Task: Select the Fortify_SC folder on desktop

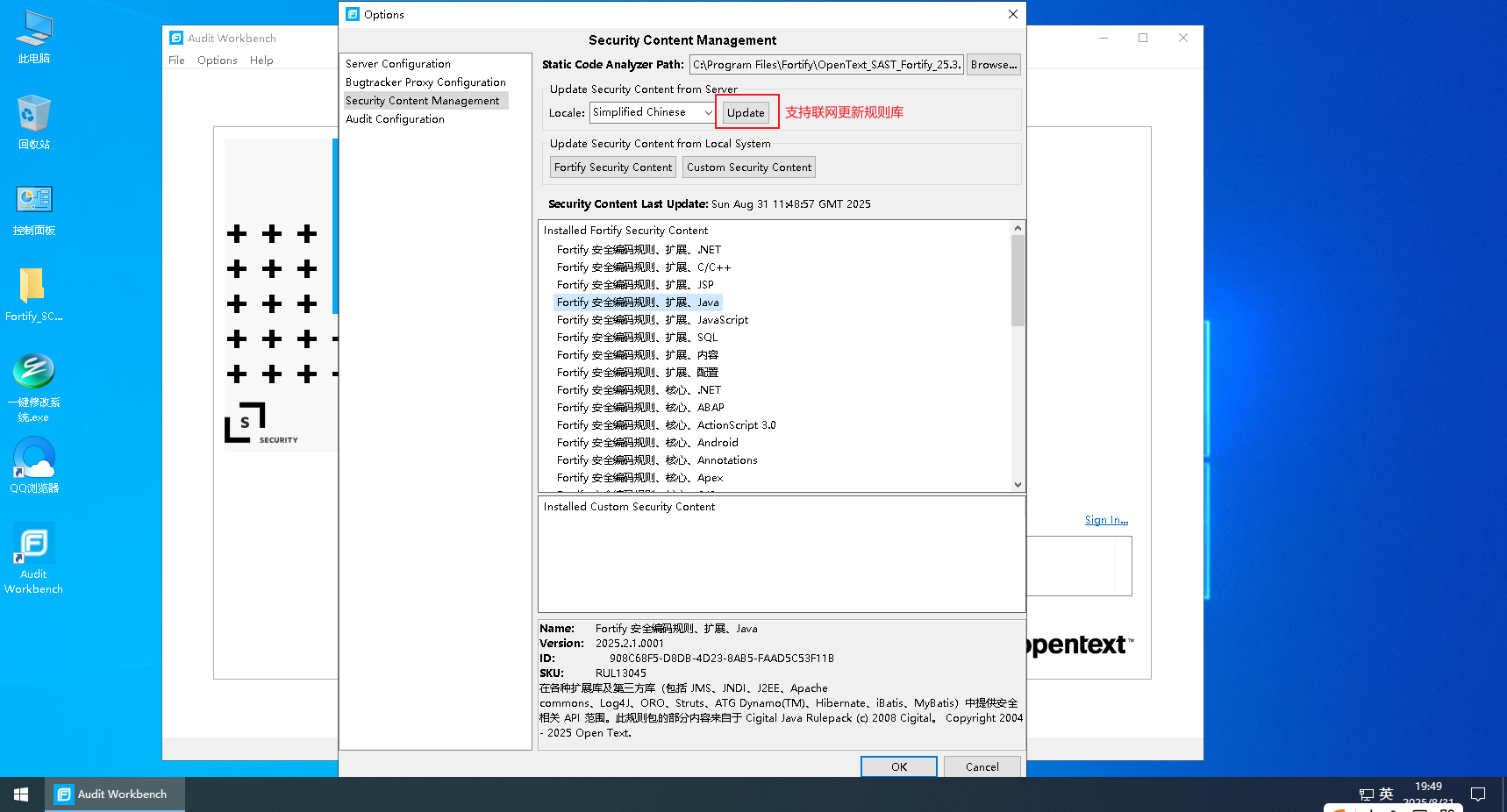Action: [34, 295]
